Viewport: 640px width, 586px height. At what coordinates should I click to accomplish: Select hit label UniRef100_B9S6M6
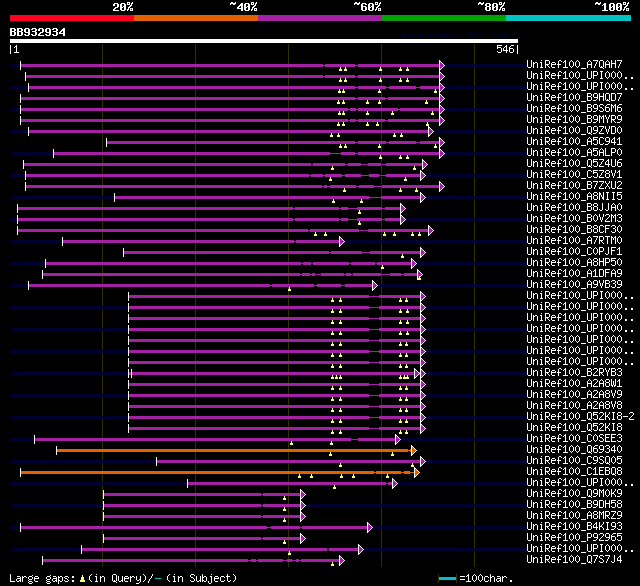574,109
